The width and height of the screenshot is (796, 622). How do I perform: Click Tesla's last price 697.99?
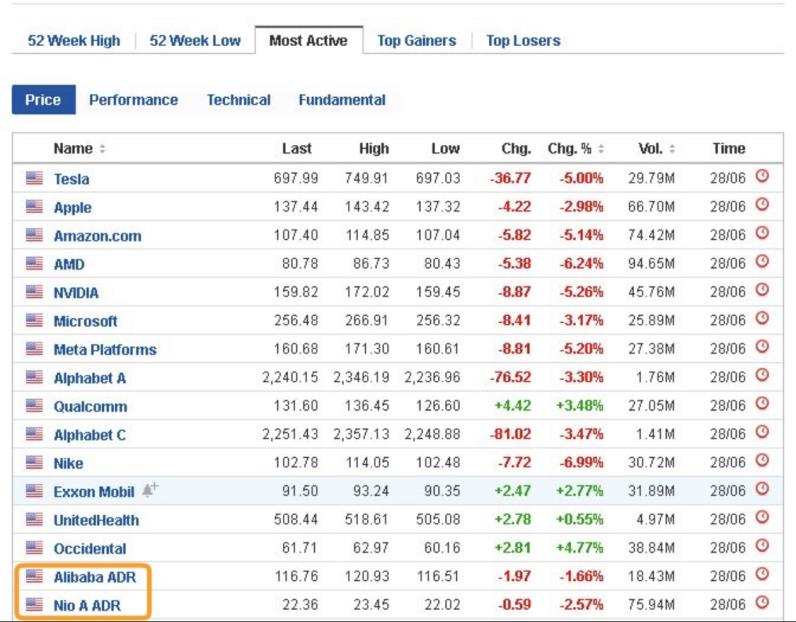point(296,178)
